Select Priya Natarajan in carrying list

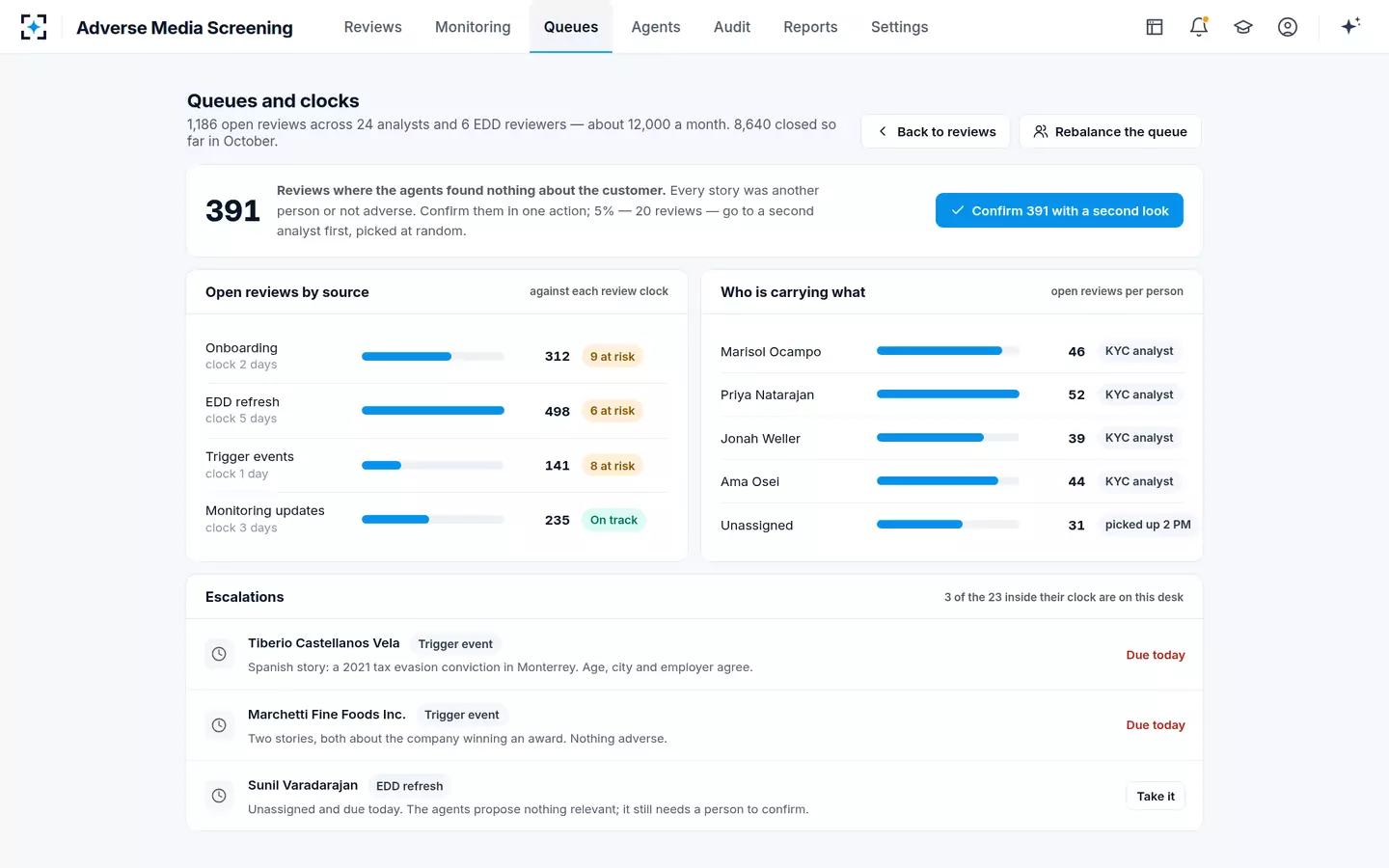pos(767,395)
